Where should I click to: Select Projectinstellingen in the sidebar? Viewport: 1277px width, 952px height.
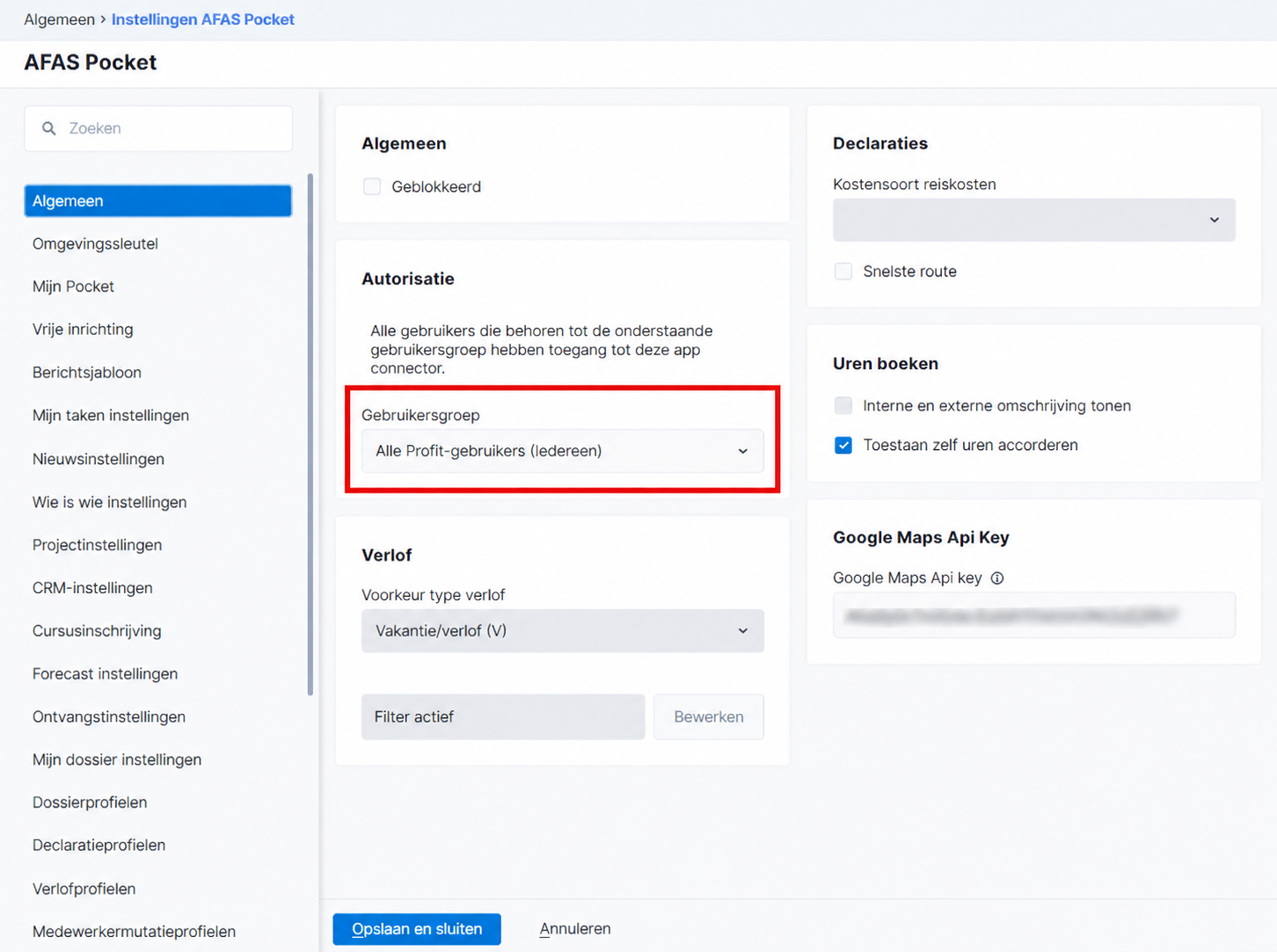pyautogui.click(x=98, y=545)
